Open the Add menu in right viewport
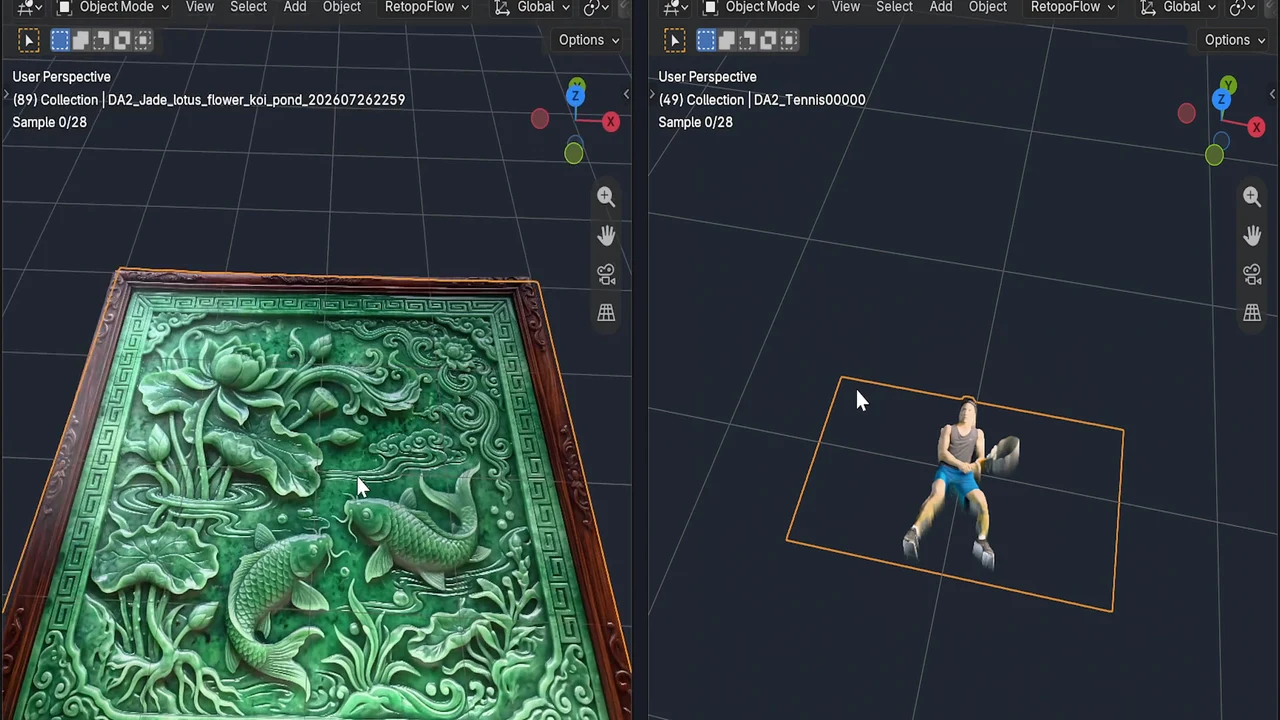This screenshot has width=1280, height=720. [941, 7]
